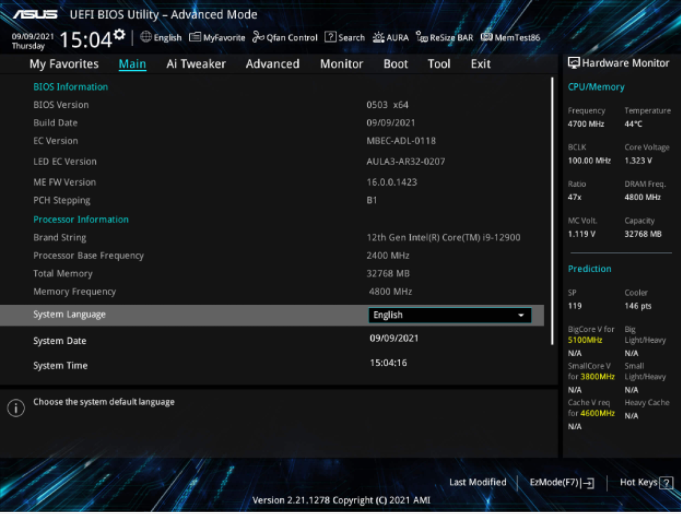This screenshot has height=514, width=681.
Task: Click the EzMode switch arrow icon
Action: click(588, 483)
